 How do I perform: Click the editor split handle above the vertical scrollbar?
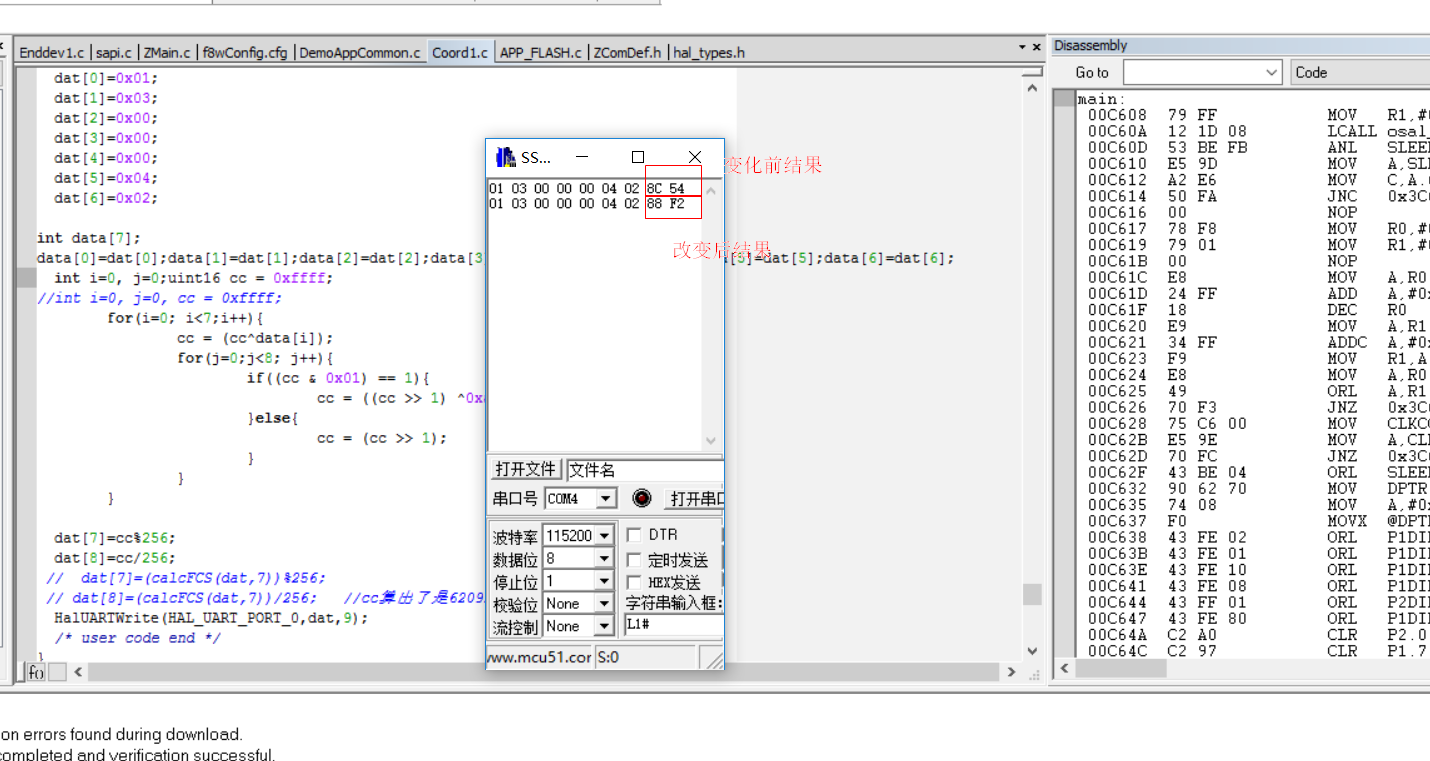(x=1032, y=73)
